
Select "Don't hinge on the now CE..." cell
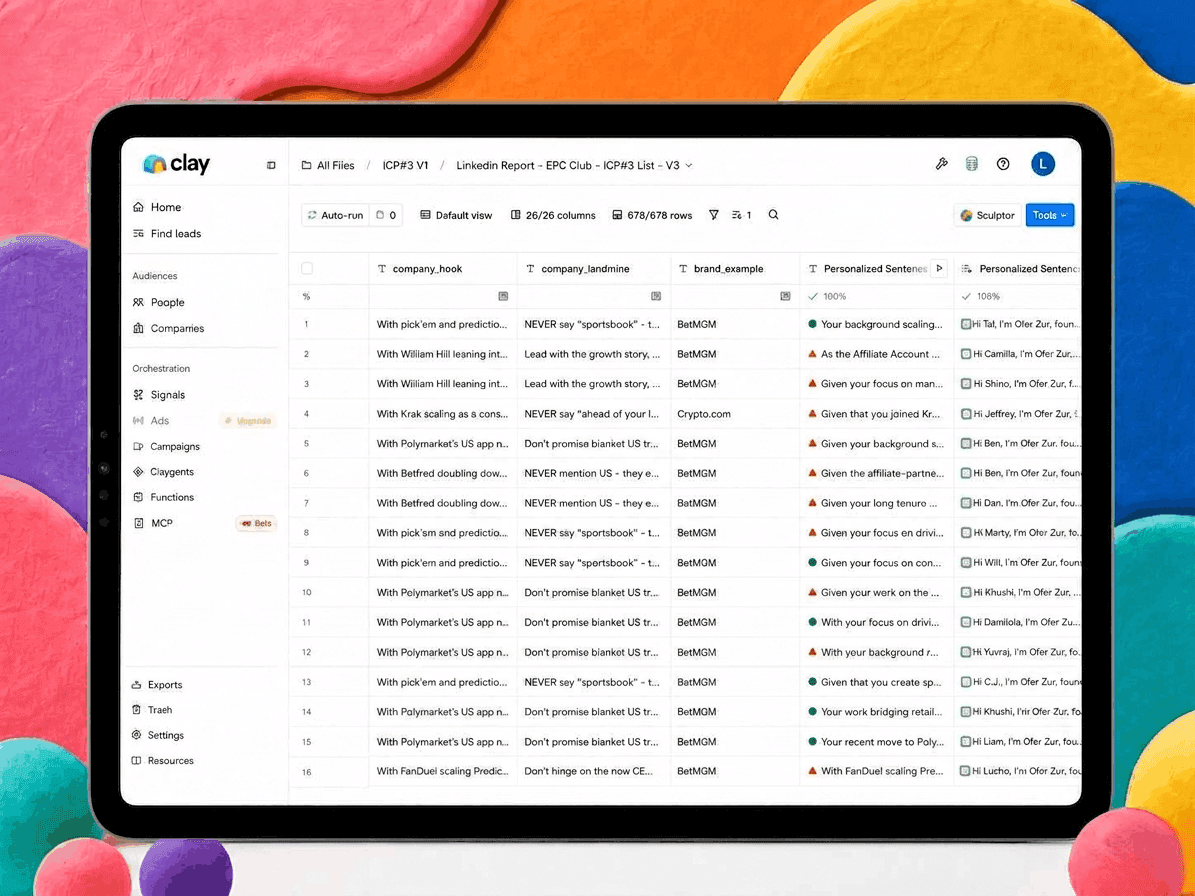click(x=594, y=771)
